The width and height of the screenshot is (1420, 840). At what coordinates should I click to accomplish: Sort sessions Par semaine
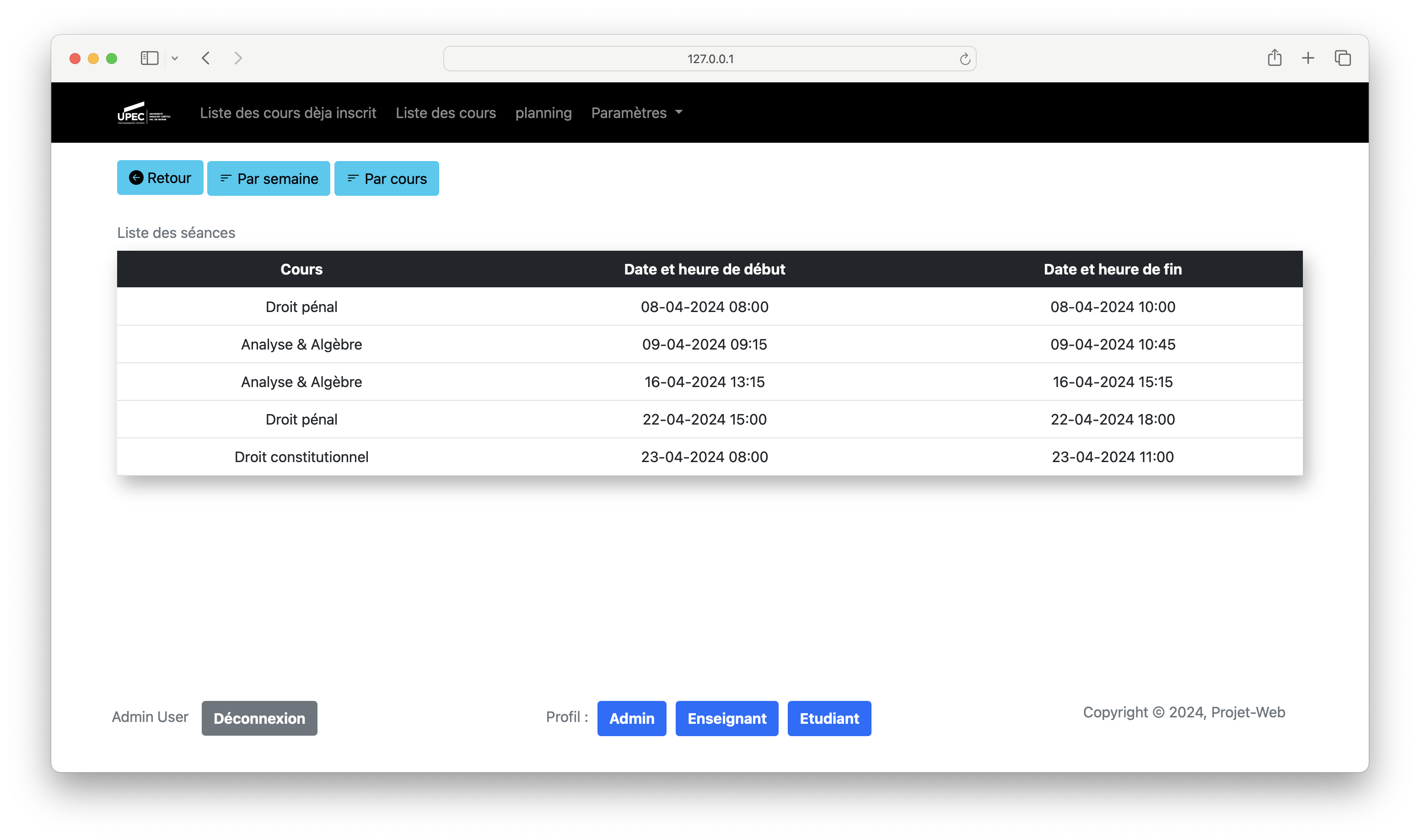(268, 178)
